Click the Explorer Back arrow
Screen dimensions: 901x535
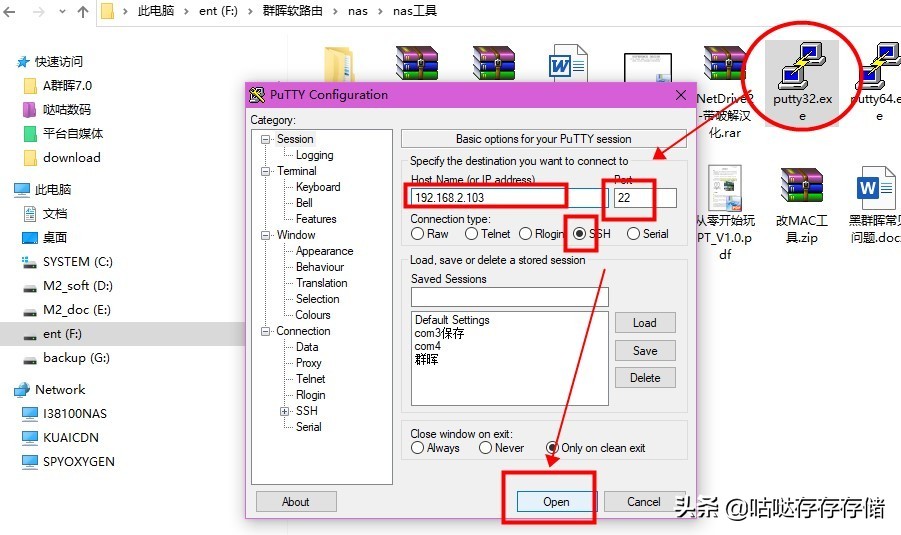(9, 11)
